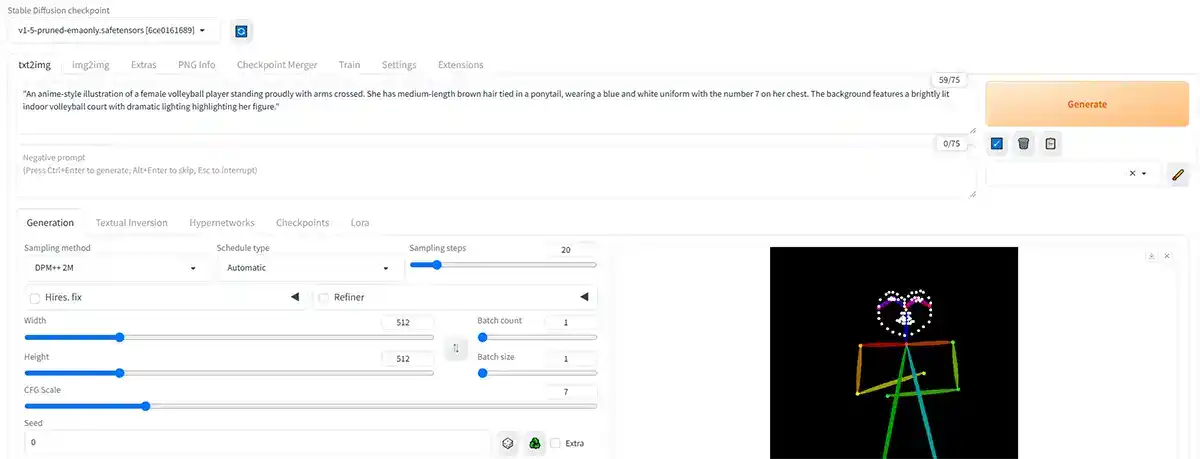Viewport: 1200px width, 459px height.
Task: Open the Checkpoint Merger tab
Action: click(x=277, y=65)
